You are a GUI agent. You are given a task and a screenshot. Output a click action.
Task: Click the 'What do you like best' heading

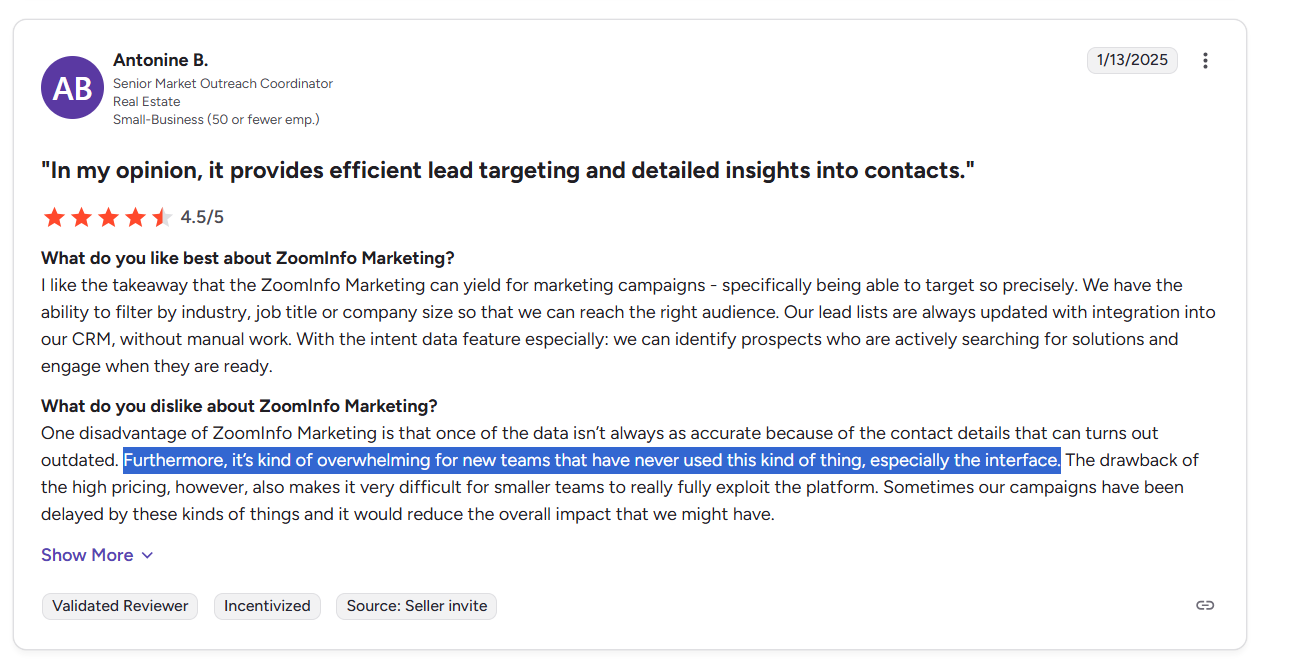point(248,258)
